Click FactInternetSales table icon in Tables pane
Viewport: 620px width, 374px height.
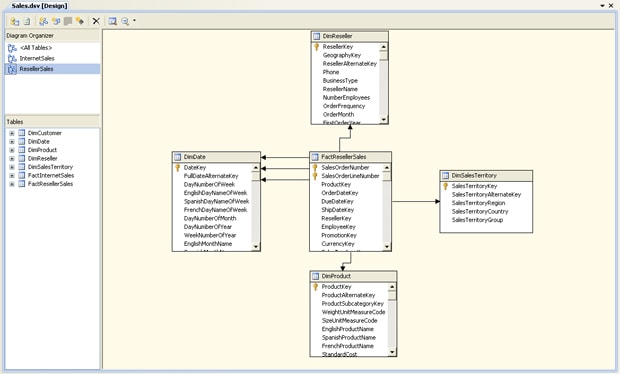(x=22, y=176)
